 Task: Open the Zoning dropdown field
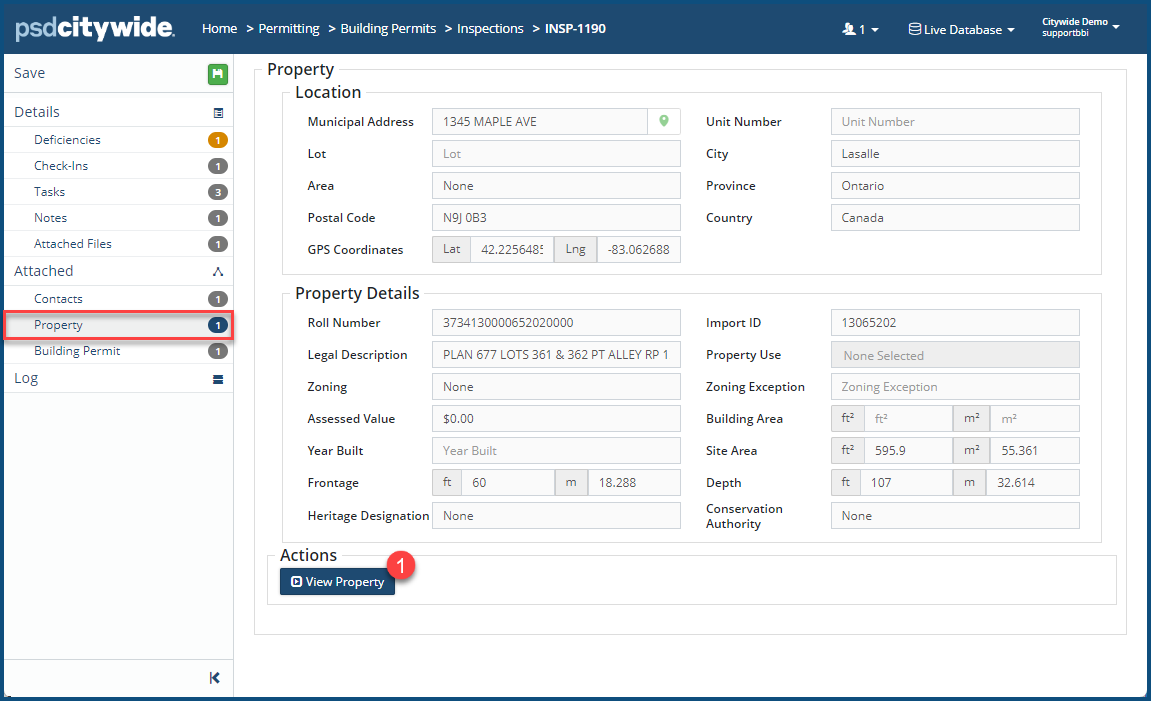click(556, 387)
